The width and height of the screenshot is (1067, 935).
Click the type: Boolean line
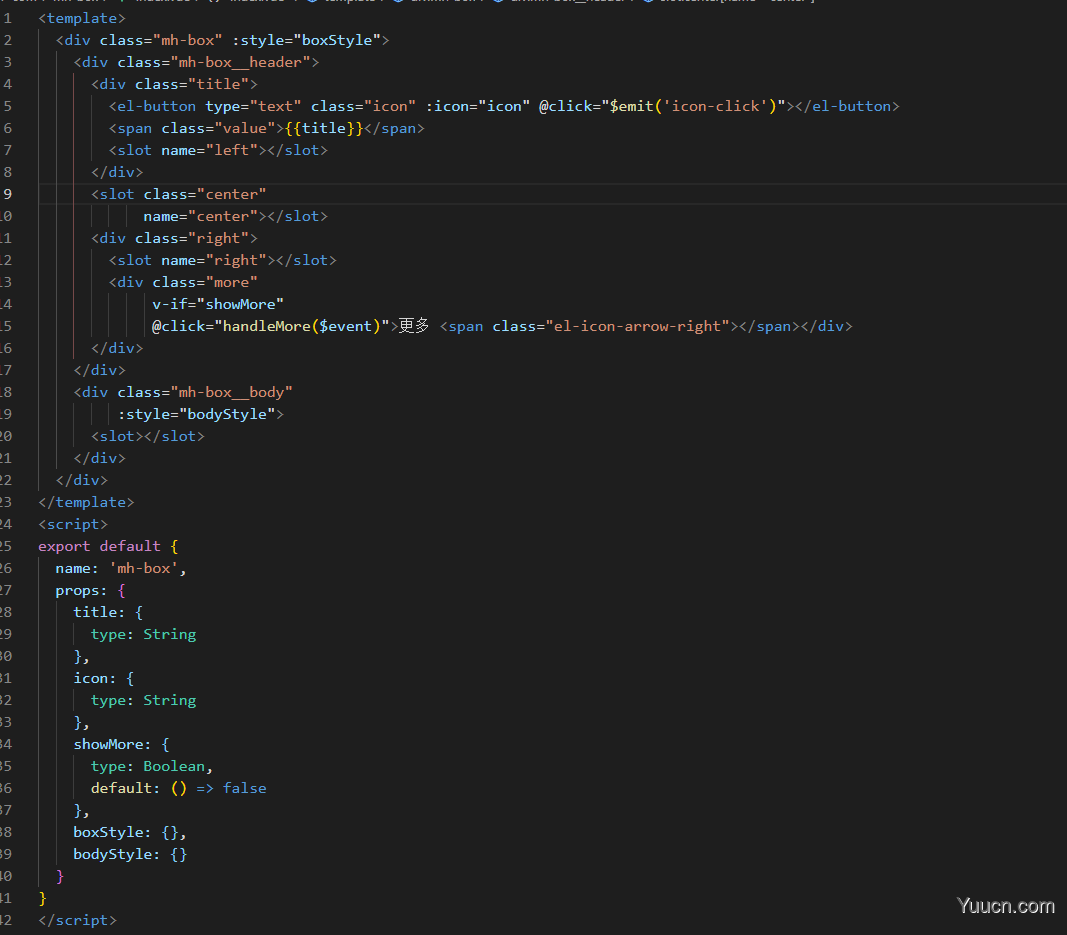pos(152,766)
